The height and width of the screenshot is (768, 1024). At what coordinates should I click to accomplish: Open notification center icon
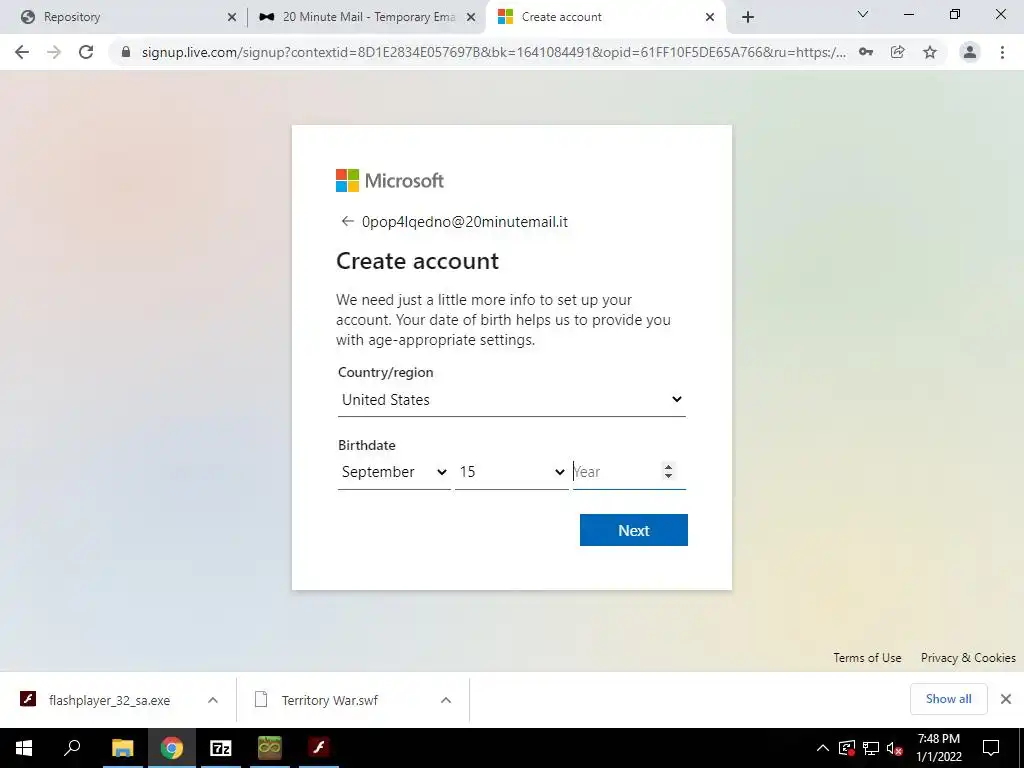(x=991, y=748)
